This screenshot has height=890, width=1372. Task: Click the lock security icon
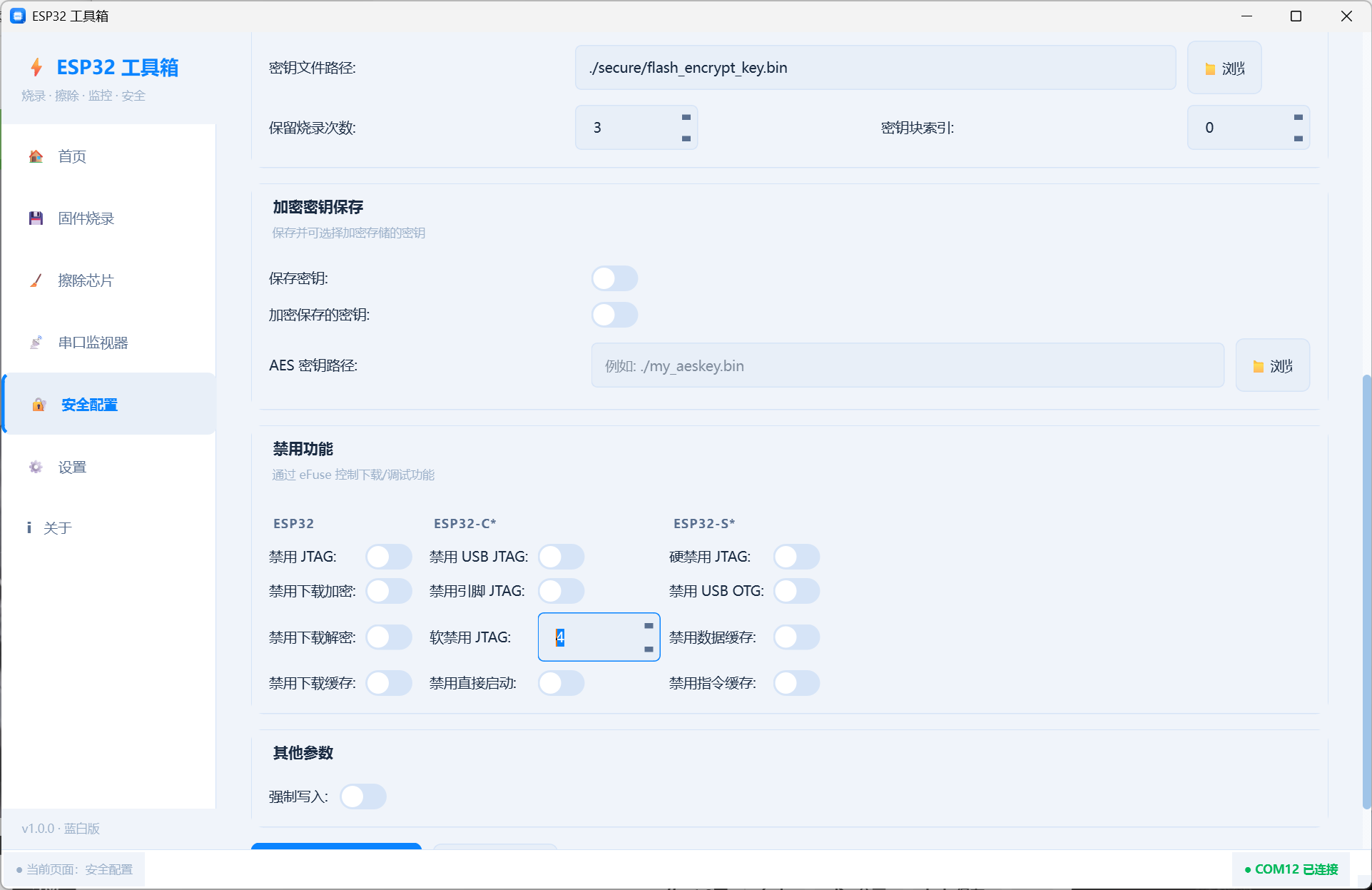(39, 405)
